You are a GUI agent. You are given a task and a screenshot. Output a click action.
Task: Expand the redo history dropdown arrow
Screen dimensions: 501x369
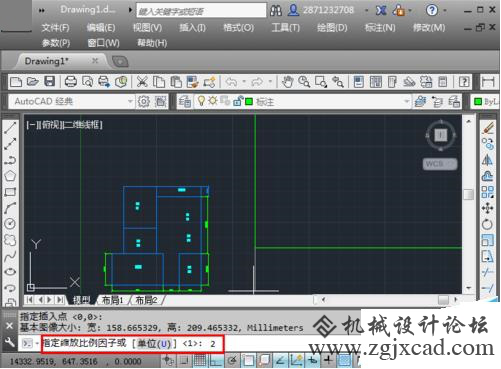(x=270, y=82)
